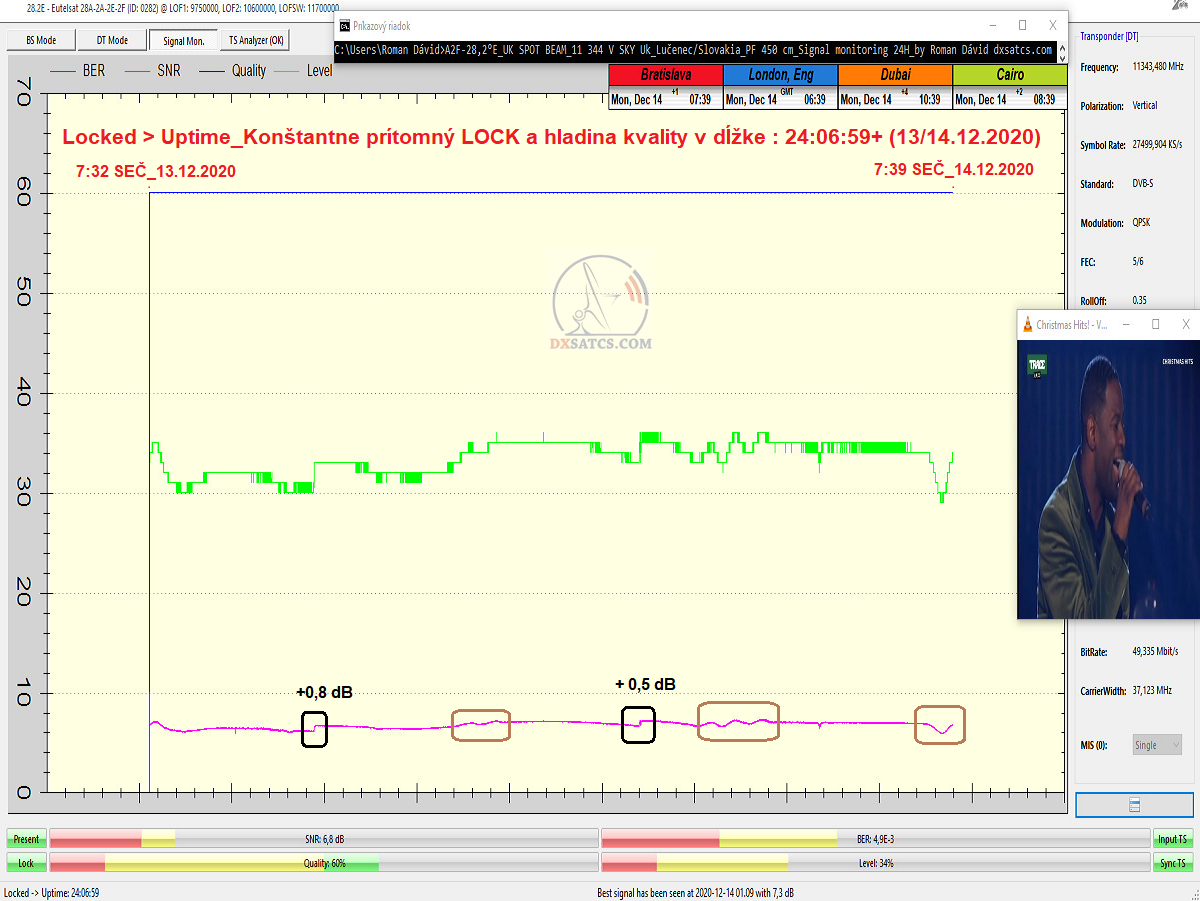Image resolution: width=1200 pixels, height=901 pixels.
Task: Switch to the BS Mode tab
Action: pos(40,40)
